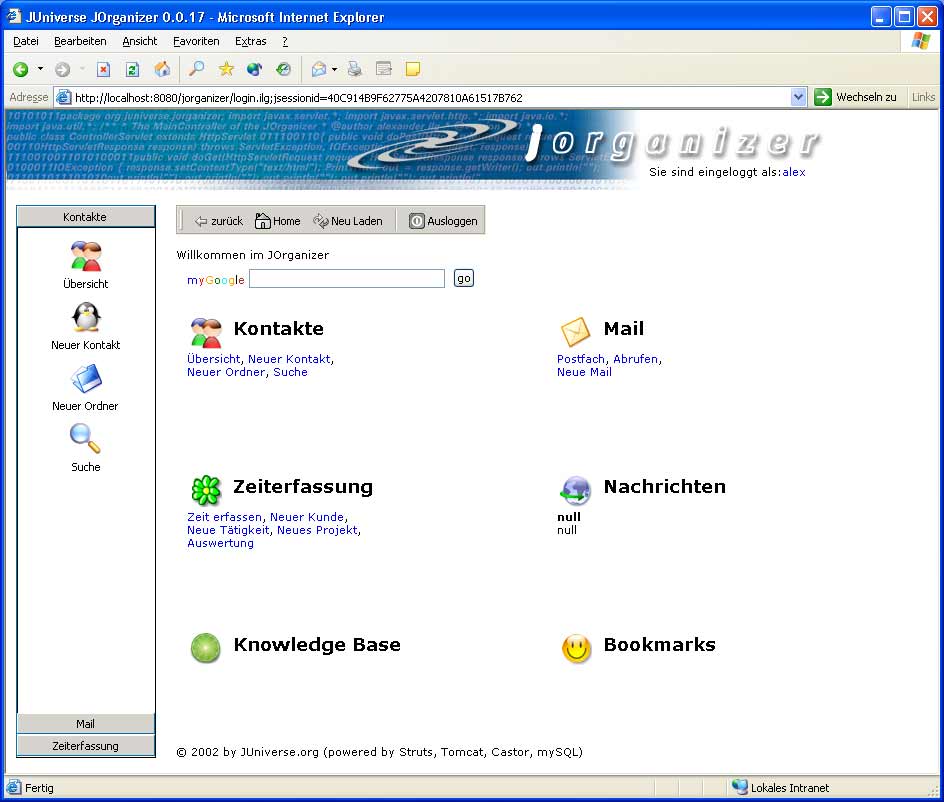Click the Übersicht contacts icon in sidebar
This screenshot has height=802, width=944.
[86, 257]
